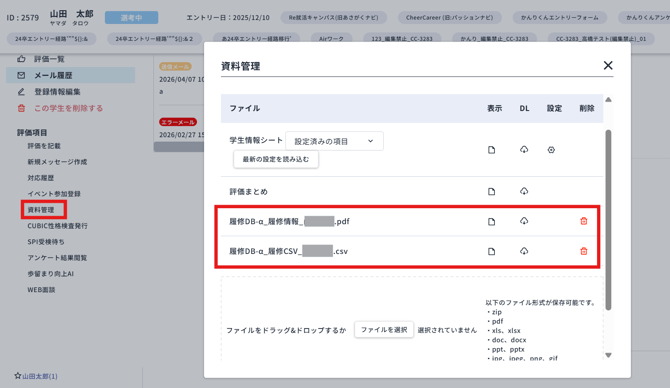Open the 設定済みの項目 dropdown
This screenshot has height=388, width=670.
pos(334,141)
